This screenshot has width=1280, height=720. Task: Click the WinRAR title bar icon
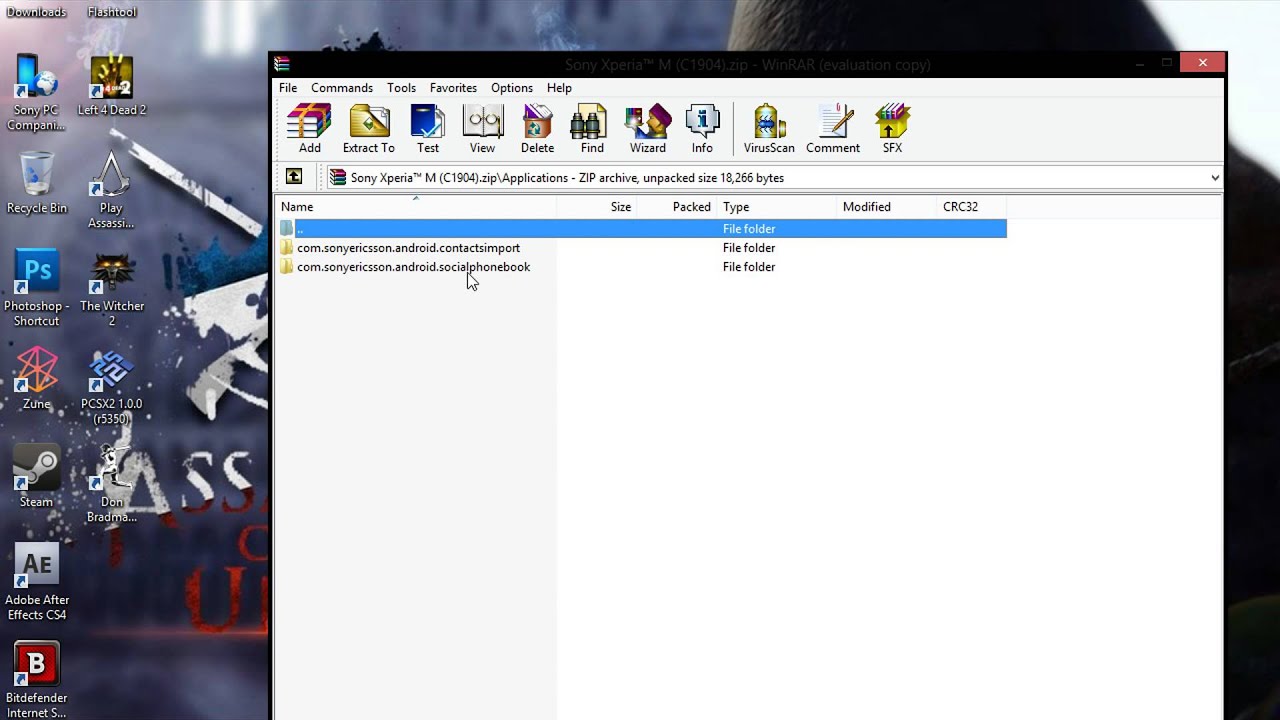282,64
